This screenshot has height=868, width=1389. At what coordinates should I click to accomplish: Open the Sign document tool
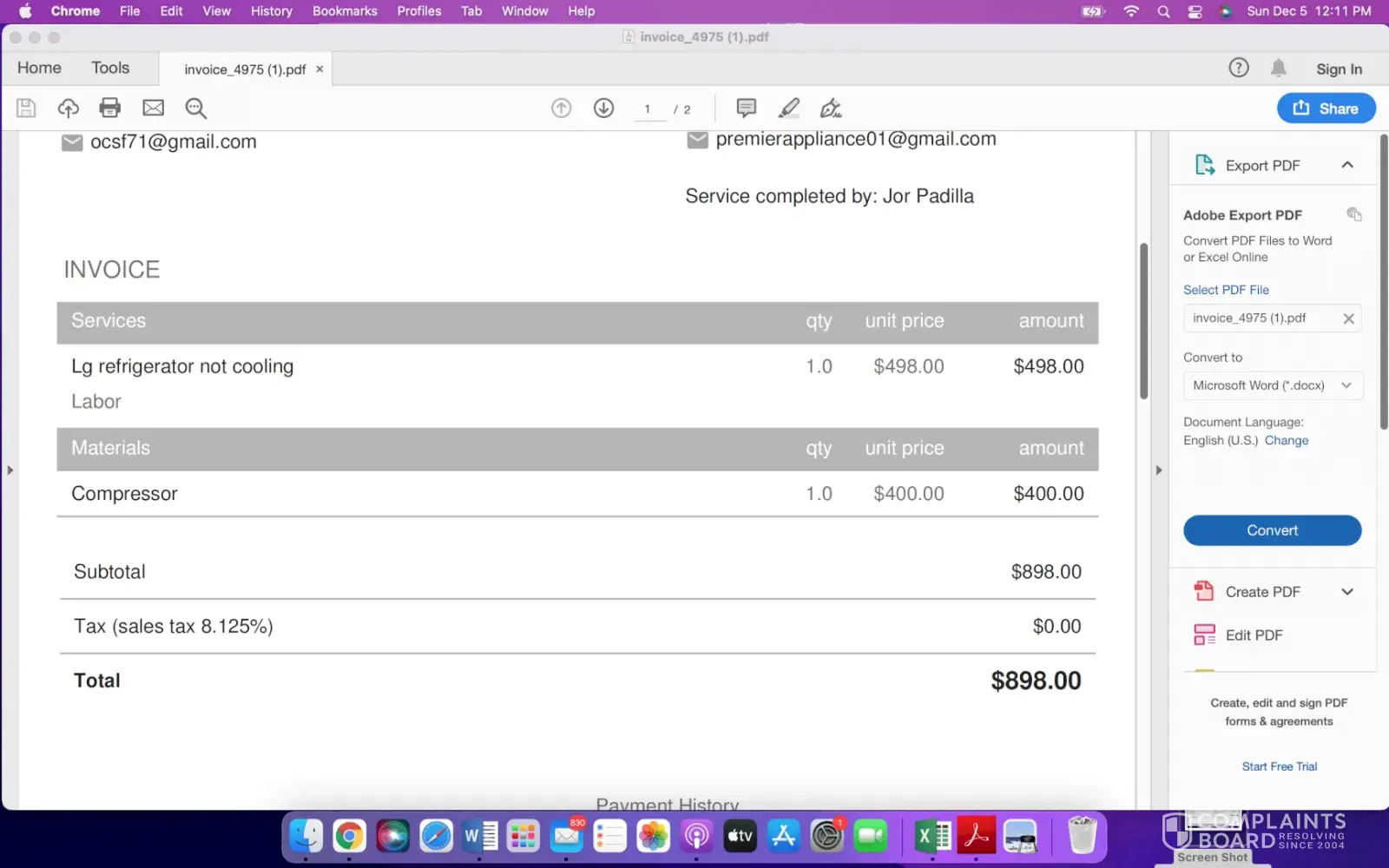click(x=831, y=108)
